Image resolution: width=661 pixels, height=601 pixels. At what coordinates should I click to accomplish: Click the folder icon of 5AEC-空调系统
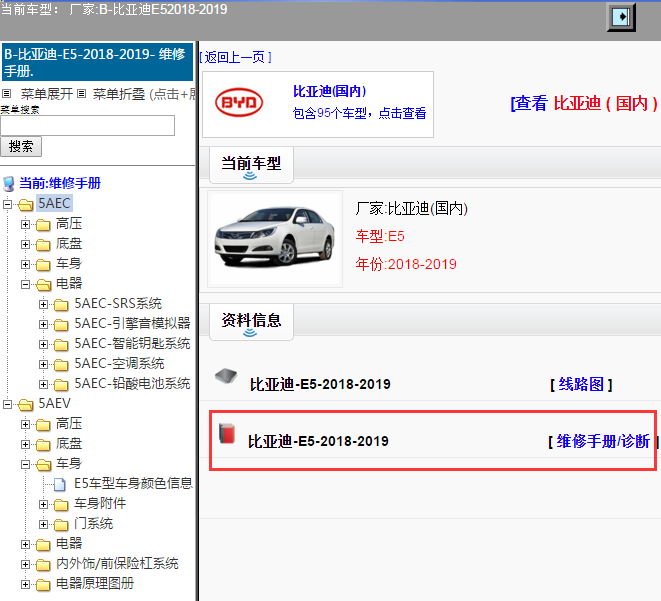click(61, 365)
